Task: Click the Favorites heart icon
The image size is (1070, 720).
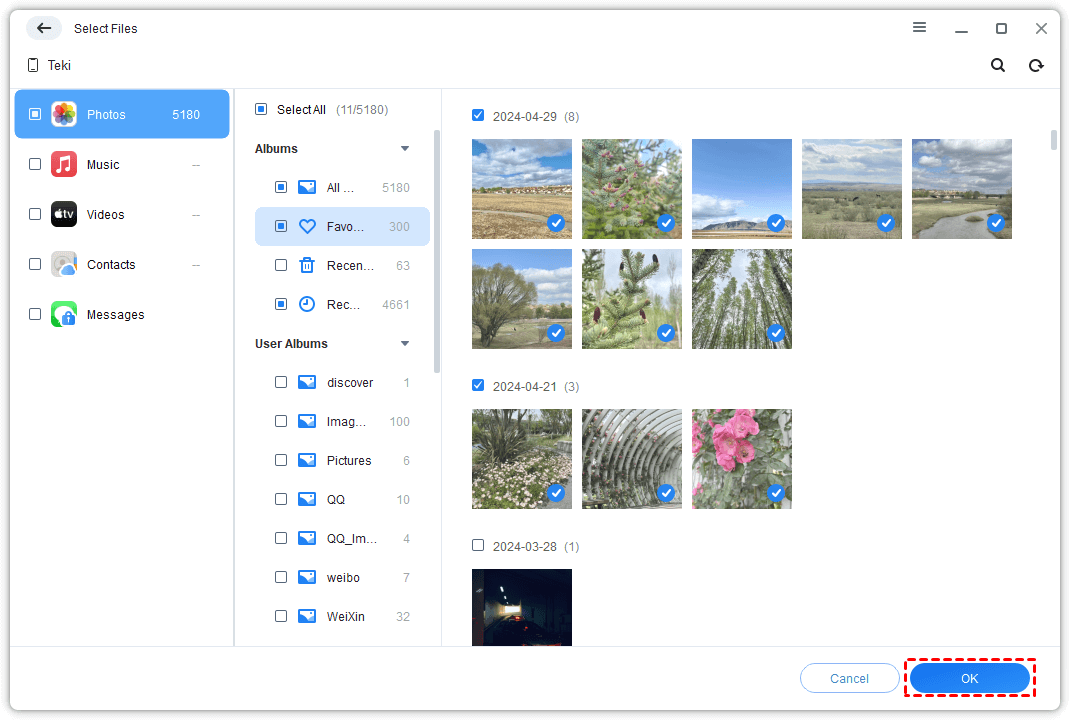Action: tap(307, 227)
